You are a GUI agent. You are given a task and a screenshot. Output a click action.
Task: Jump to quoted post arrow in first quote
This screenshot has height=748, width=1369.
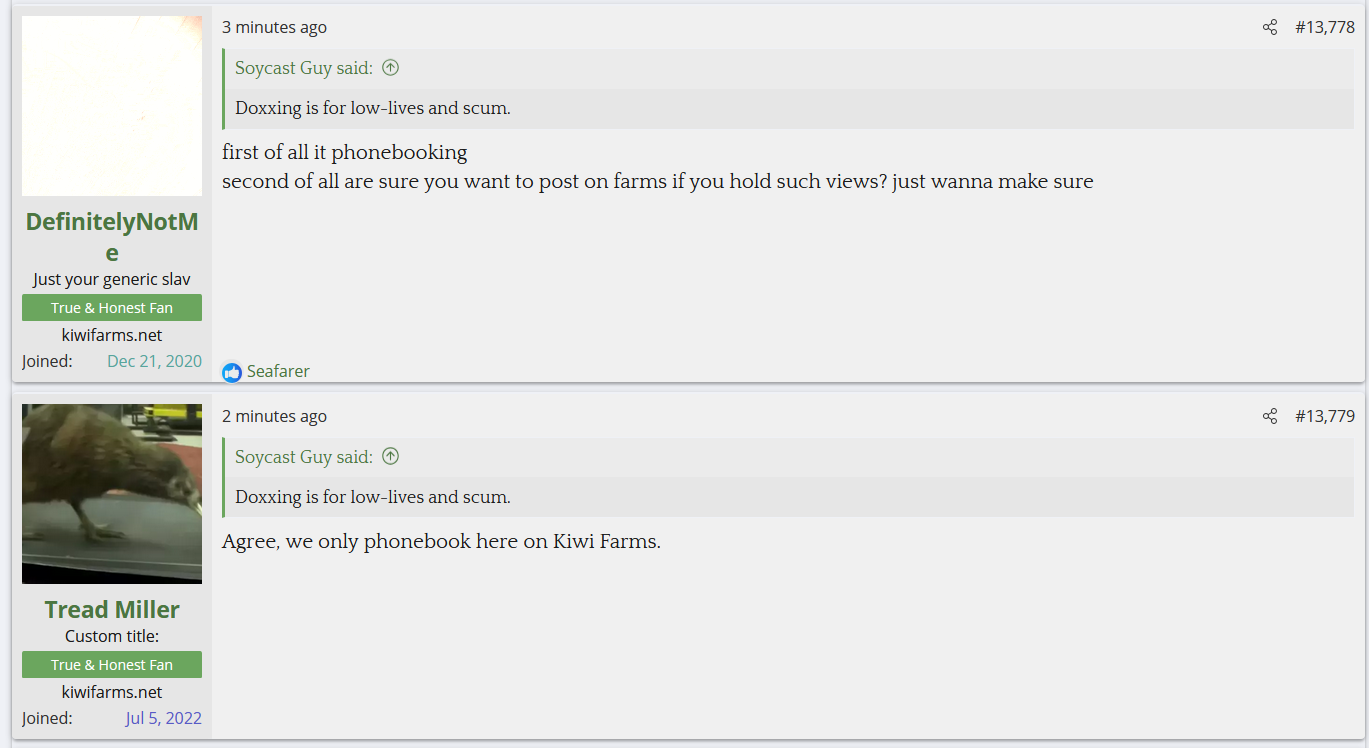click(391, 68)
